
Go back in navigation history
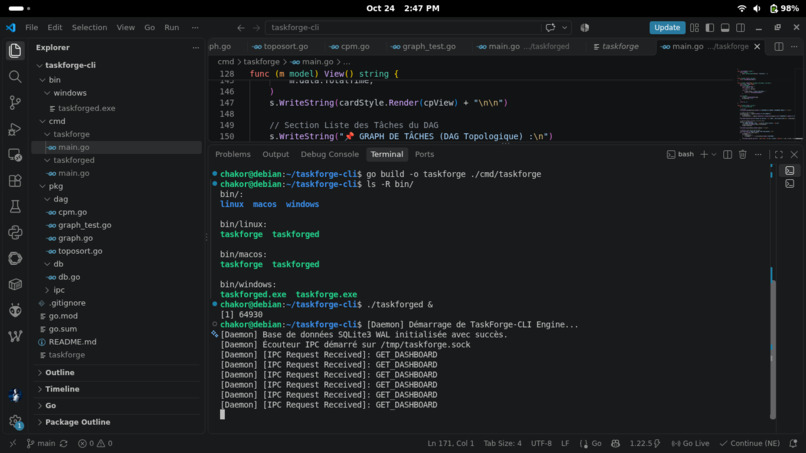click(x=241, y=28)
